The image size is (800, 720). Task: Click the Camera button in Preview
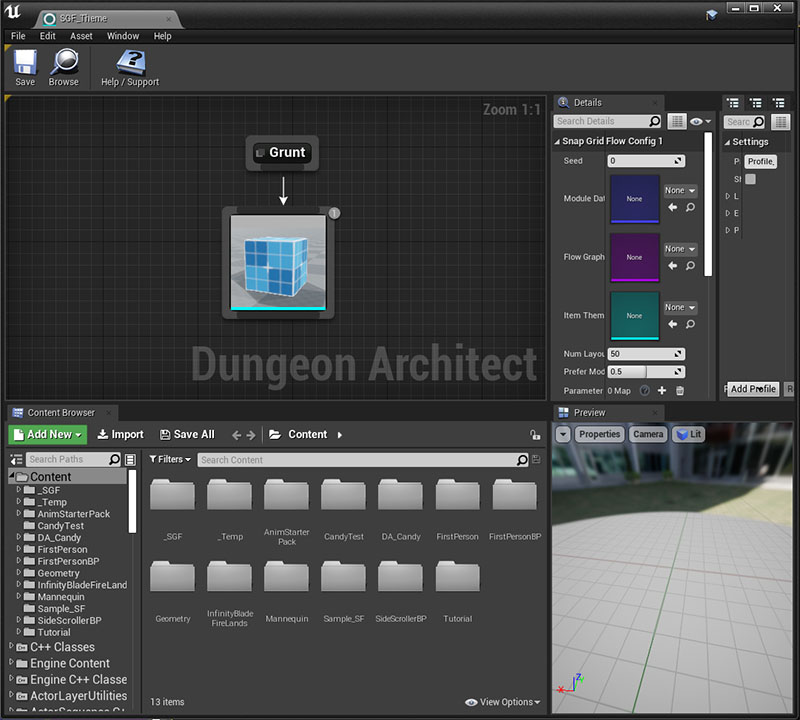pos(648,434)
